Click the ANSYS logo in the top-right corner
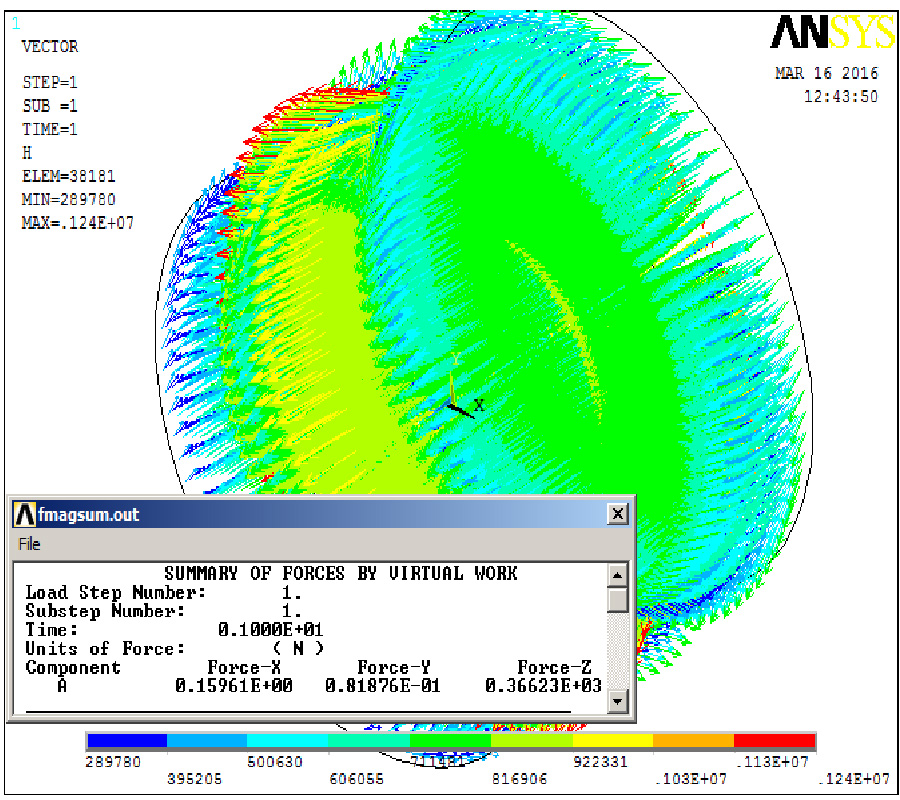Viewport: 900px width, 800px height. (832, 32)
